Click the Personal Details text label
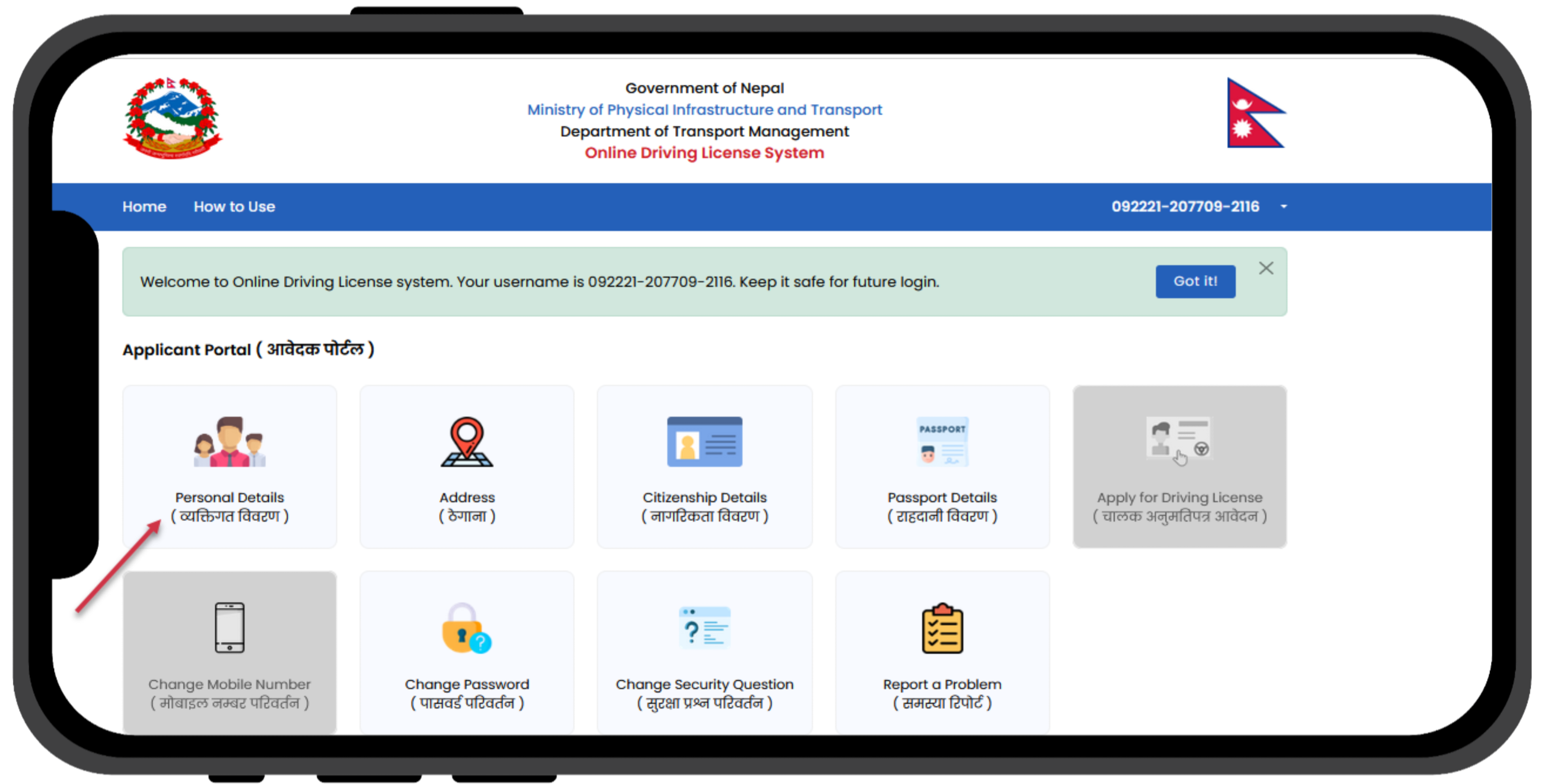This screenshot has height=784, width=1545. pos(230,497)
